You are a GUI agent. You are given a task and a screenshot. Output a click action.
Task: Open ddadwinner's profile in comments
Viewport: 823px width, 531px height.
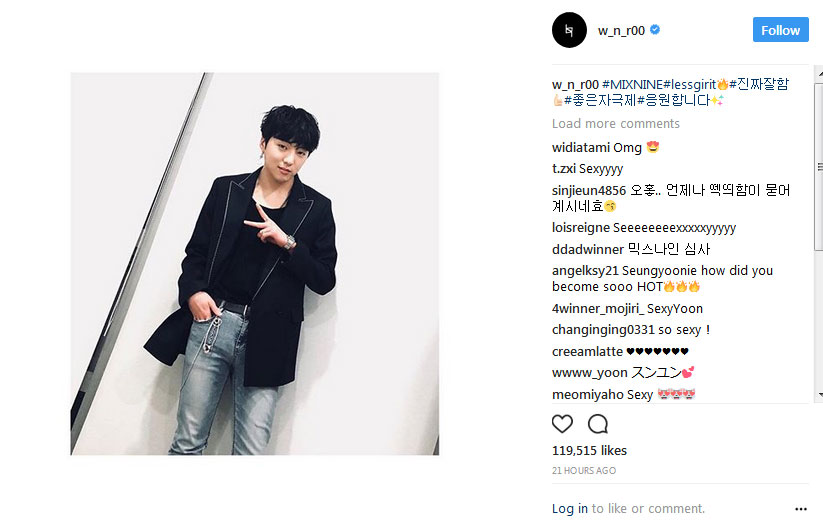coord(587,249)
